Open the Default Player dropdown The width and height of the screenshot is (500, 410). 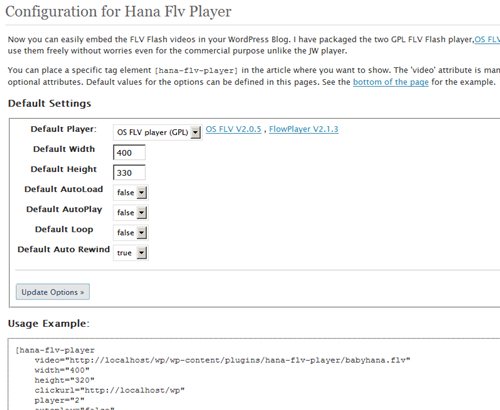pos(157,132)
